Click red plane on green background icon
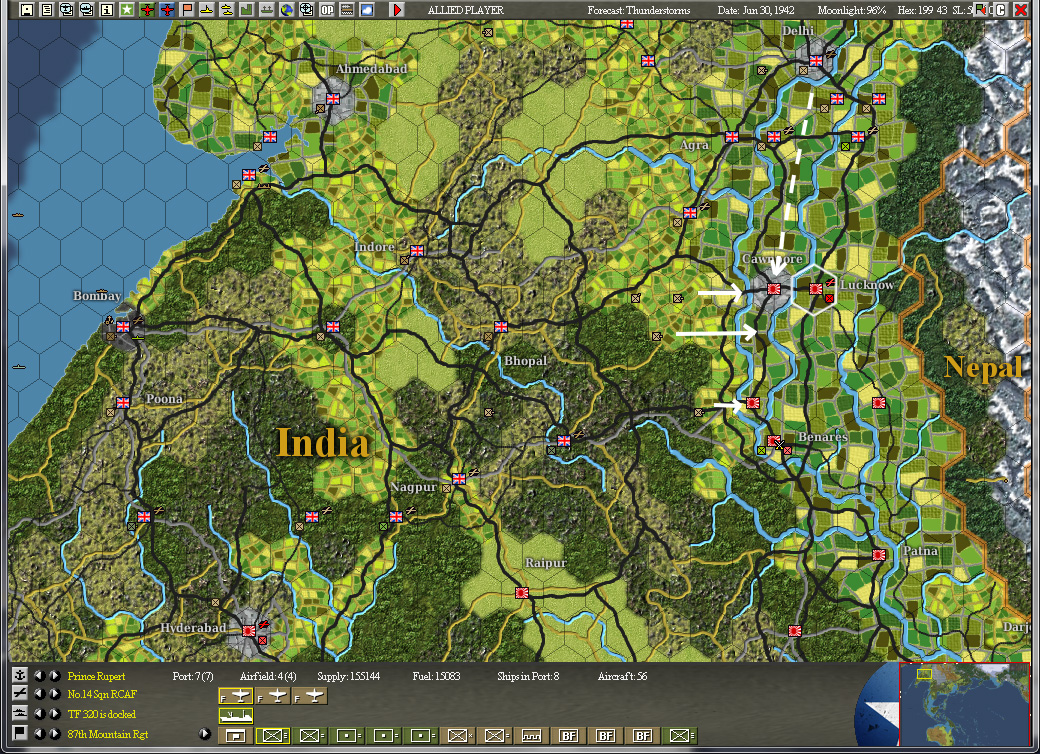The height and width of the screenshot is (754, 1040). 147,10
